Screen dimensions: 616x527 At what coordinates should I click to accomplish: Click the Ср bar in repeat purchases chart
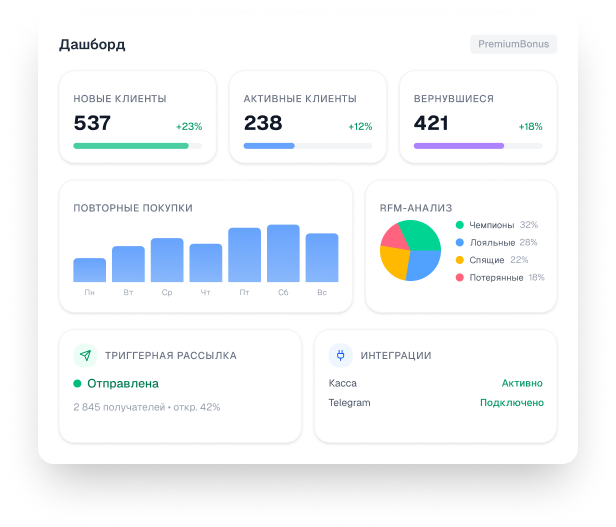tap(167, 260)
